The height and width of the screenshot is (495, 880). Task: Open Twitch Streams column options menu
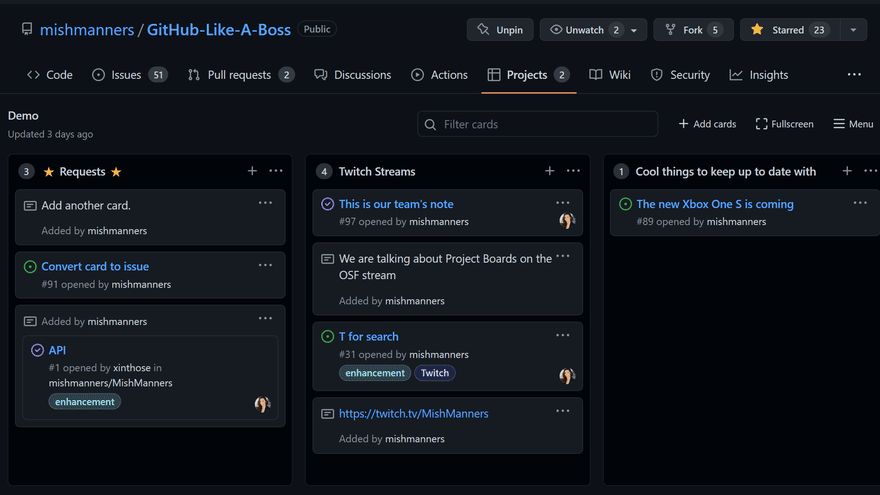[x=573, y=171]
